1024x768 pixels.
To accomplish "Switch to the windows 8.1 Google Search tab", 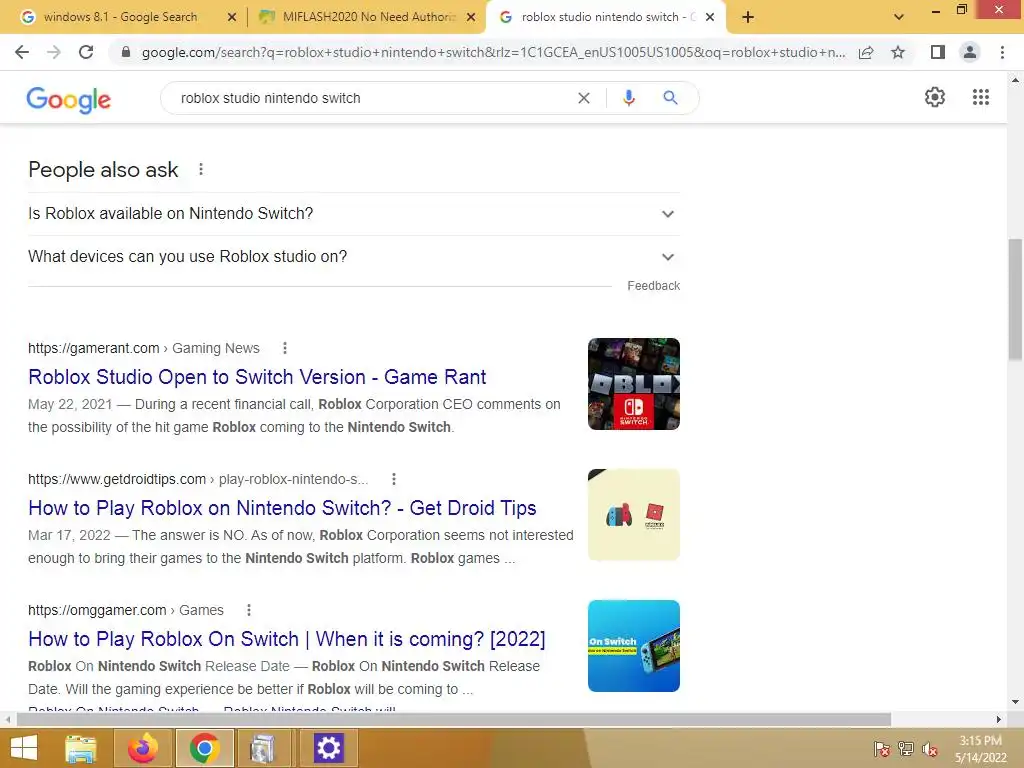I will point(121,17).
